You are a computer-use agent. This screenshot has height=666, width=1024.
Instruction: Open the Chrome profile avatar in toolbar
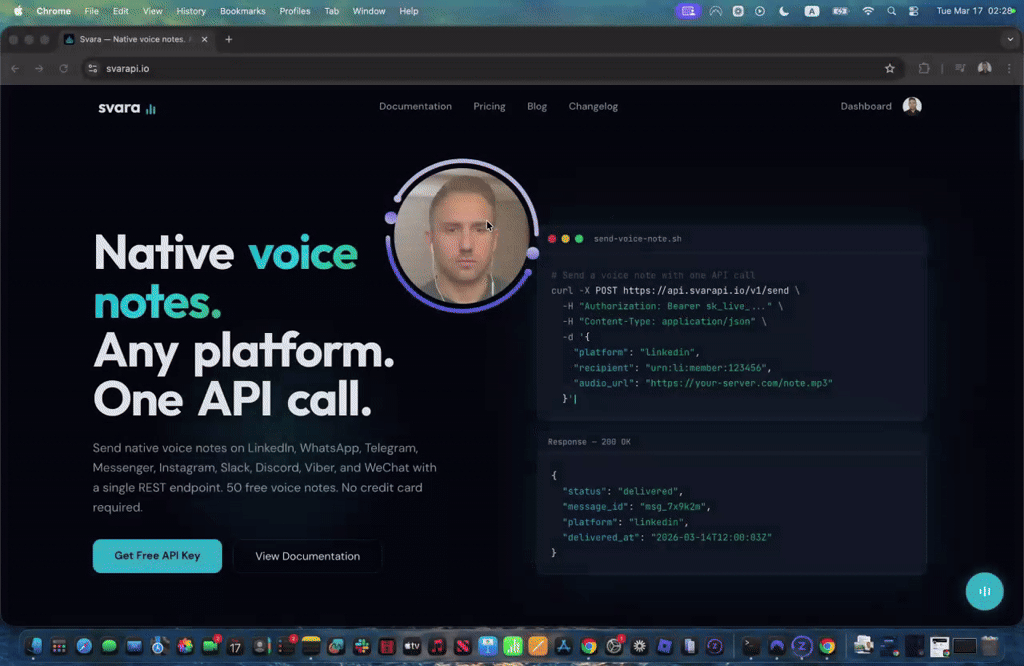click(x=984, y=69)
